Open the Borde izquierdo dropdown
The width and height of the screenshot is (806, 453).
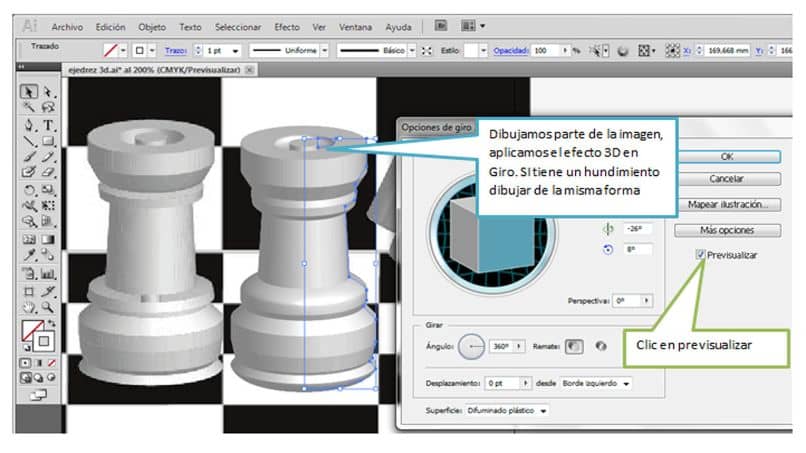click(x=597, y=383)
